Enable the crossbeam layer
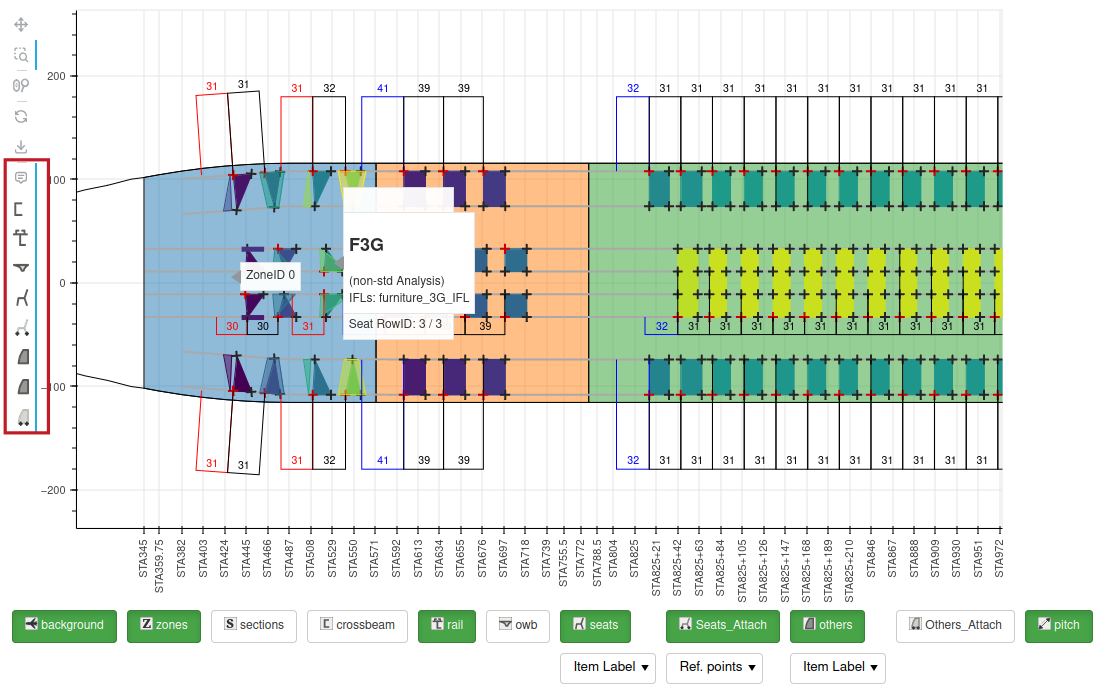The height and width of the screenshot is (686, 1107). point(357,625)
